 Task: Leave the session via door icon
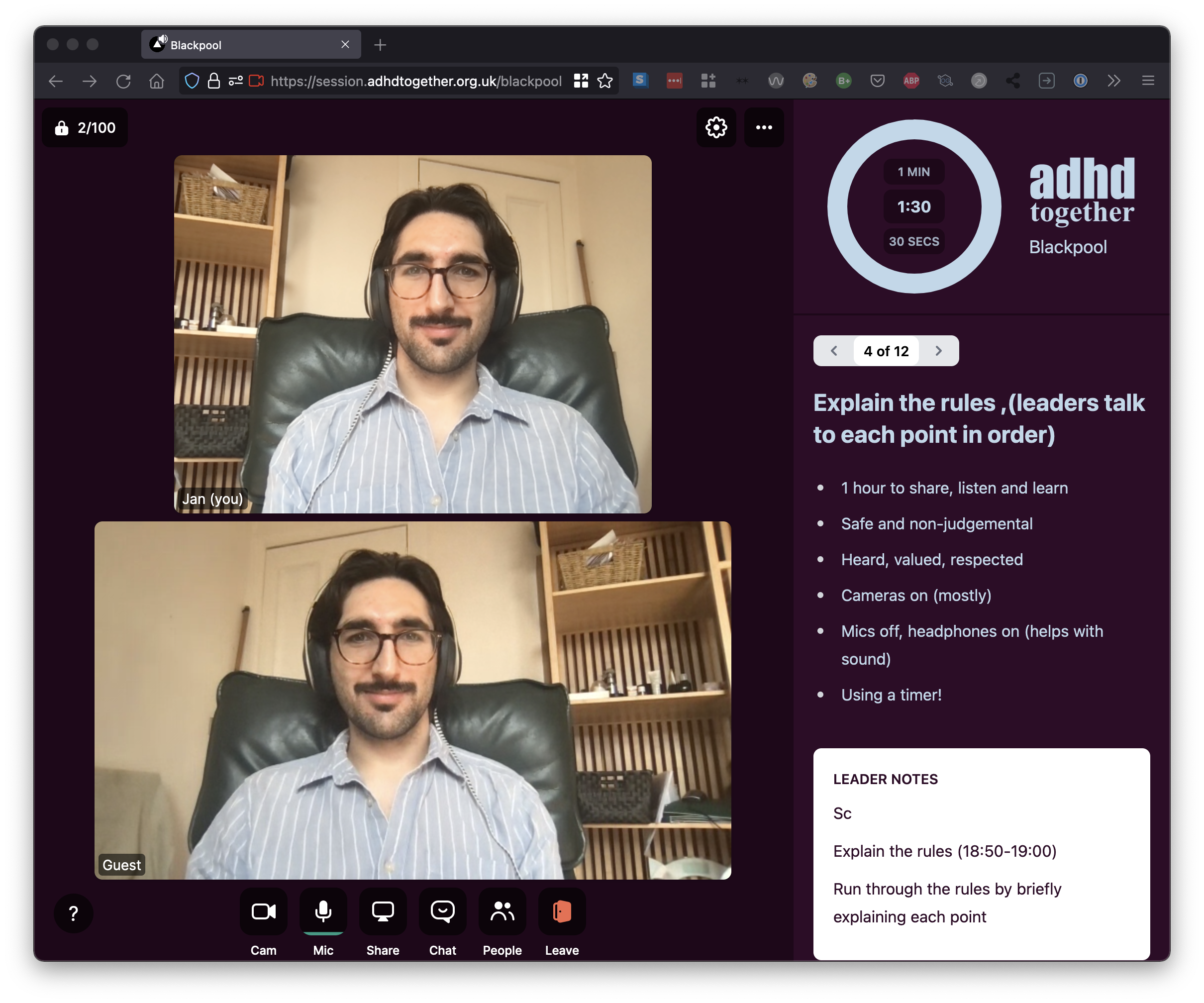click(561, 912)
